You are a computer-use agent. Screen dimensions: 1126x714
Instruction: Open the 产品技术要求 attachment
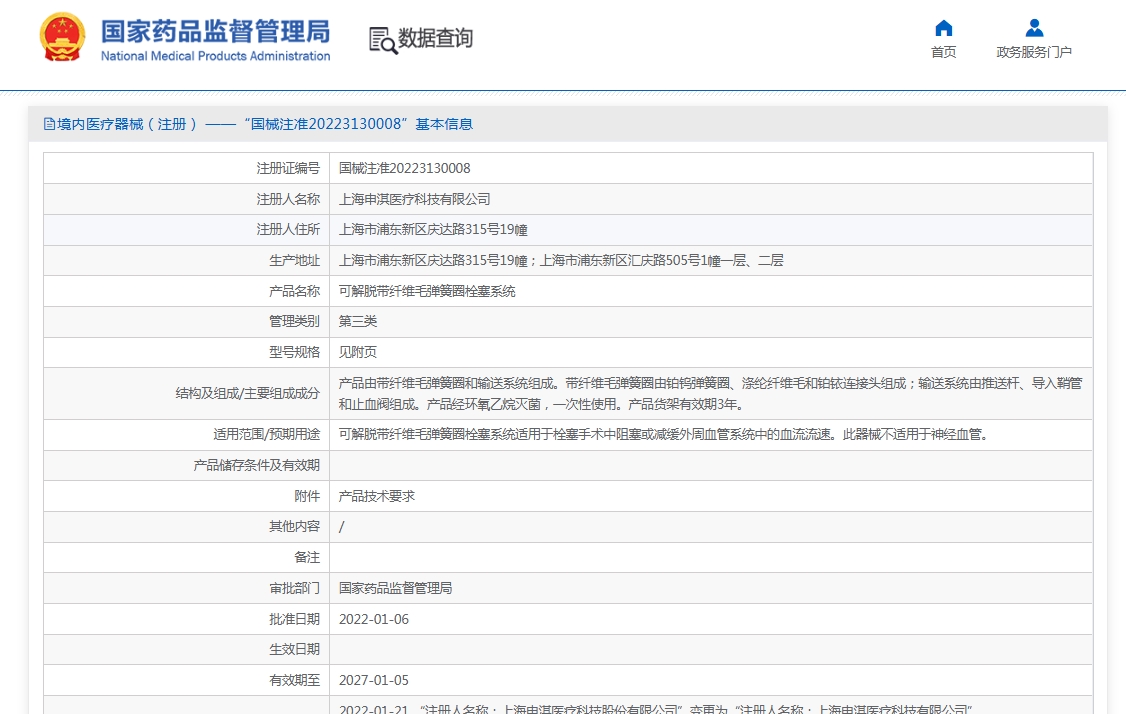[x=377, y=496]
